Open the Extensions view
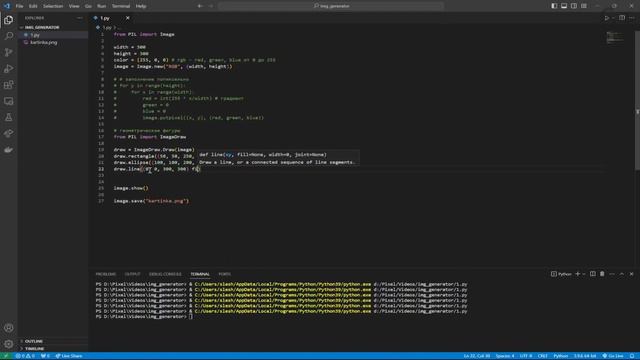 pyautogui.click(x=9, y=85)
